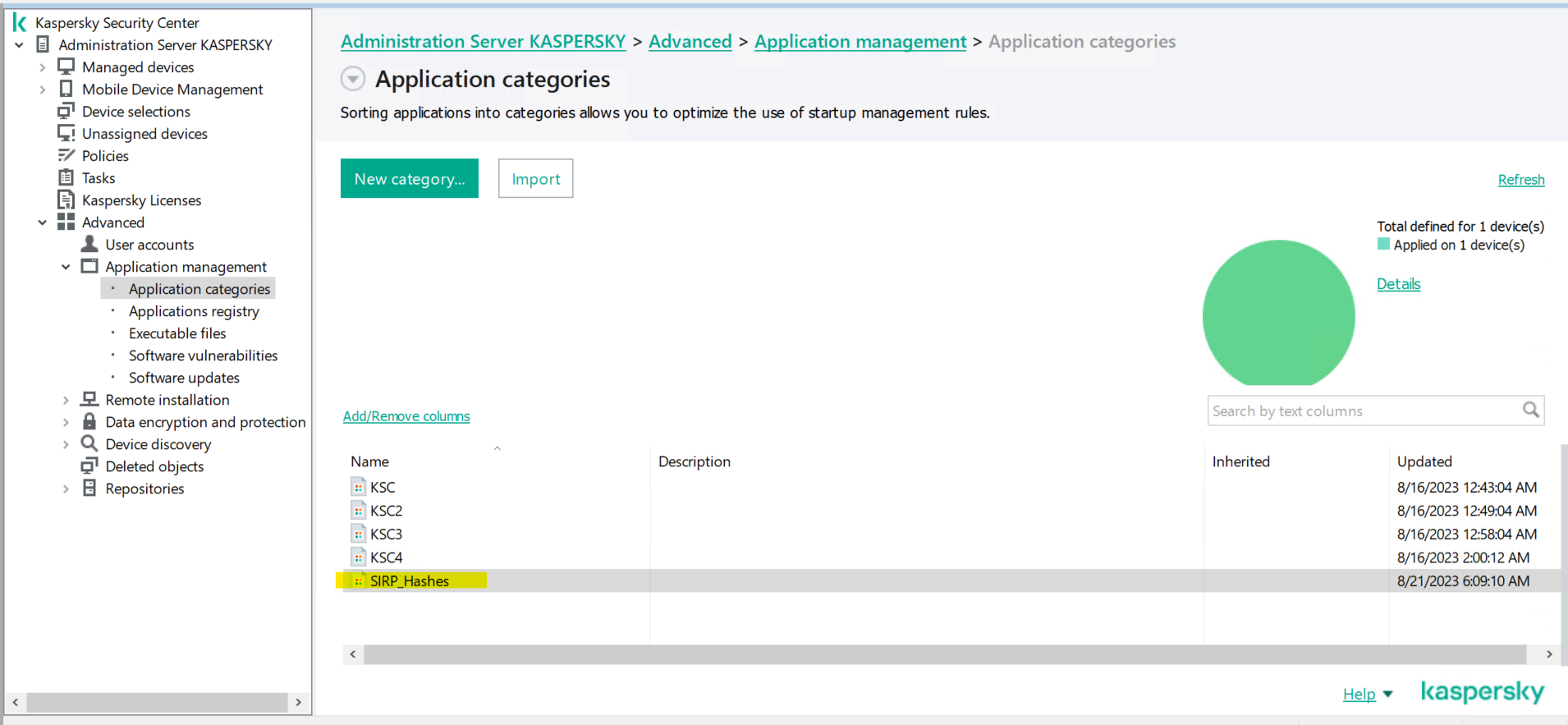Click the Repositories icon
This screenshot has height=725, width=1568.
point(90,488)
